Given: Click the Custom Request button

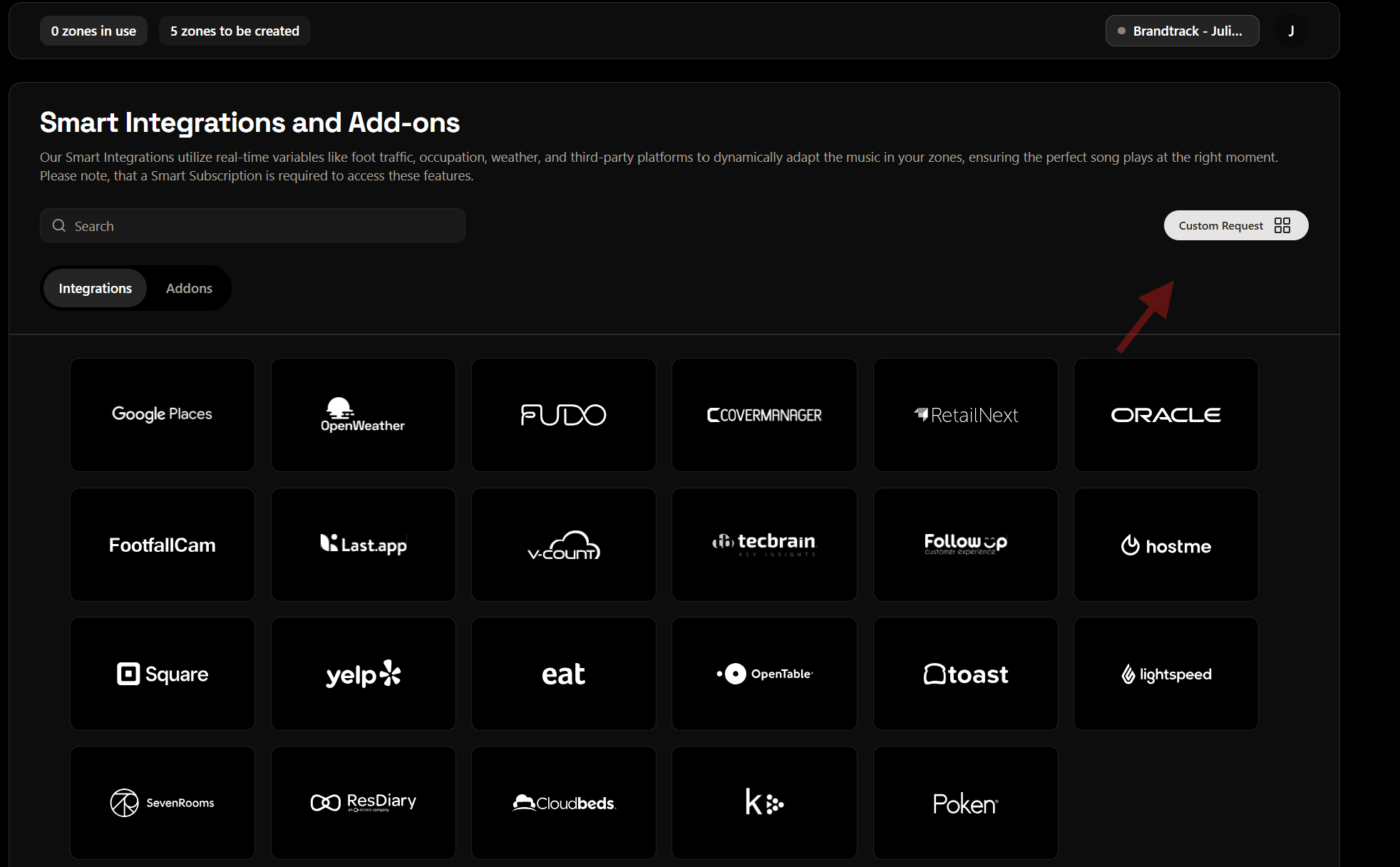Looking at the screenshot, I should 1235,225.
